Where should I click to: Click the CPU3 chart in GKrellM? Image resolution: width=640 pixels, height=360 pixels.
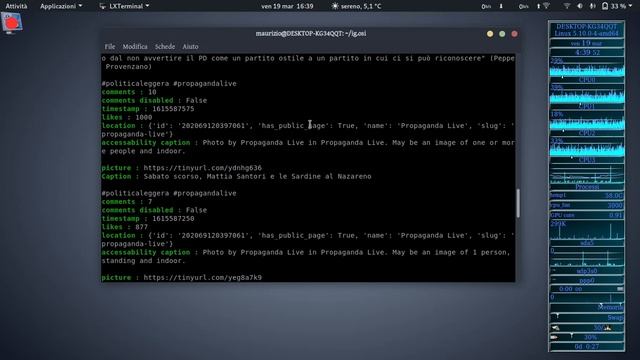tap(587, 147)
